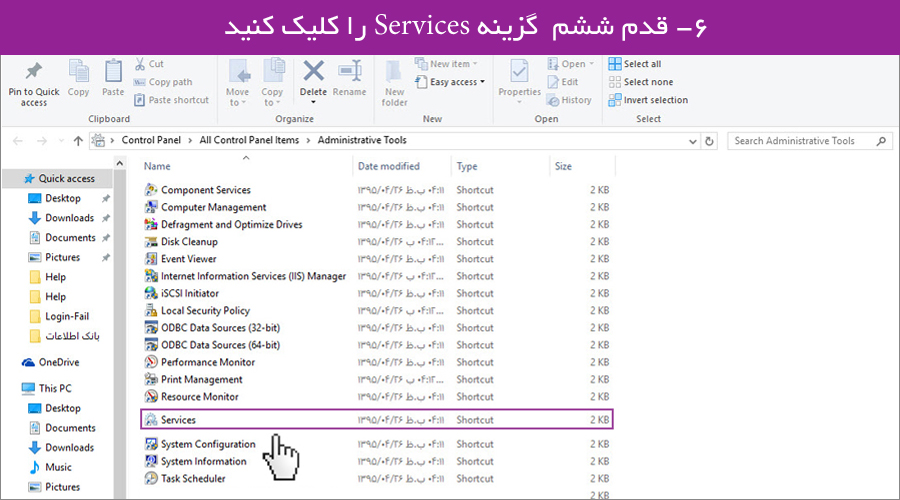Click the Paste ribbon icon

(113, 72)
